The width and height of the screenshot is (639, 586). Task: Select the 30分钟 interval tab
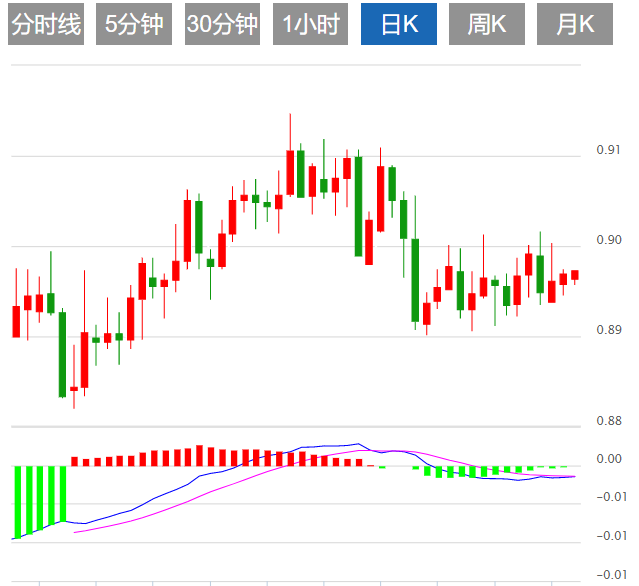pos(222,24)
